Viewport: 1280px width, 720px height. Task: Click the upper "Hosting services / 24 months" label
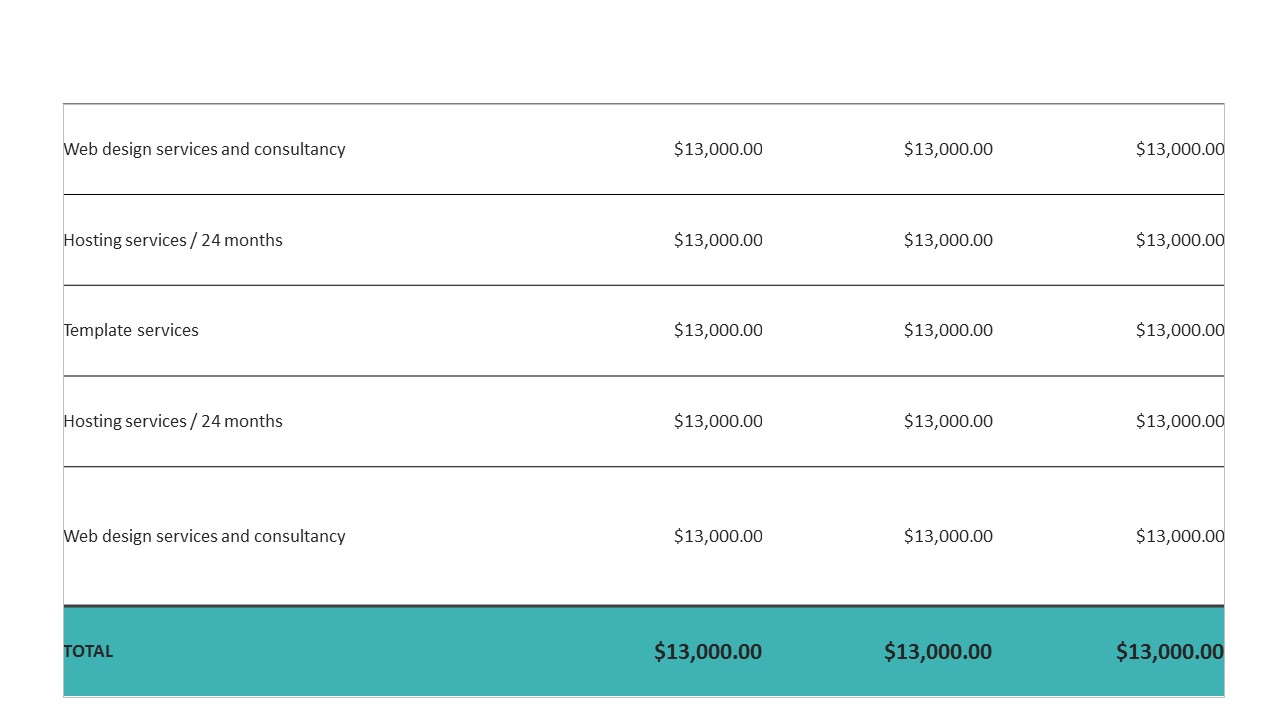click(173, 240)
